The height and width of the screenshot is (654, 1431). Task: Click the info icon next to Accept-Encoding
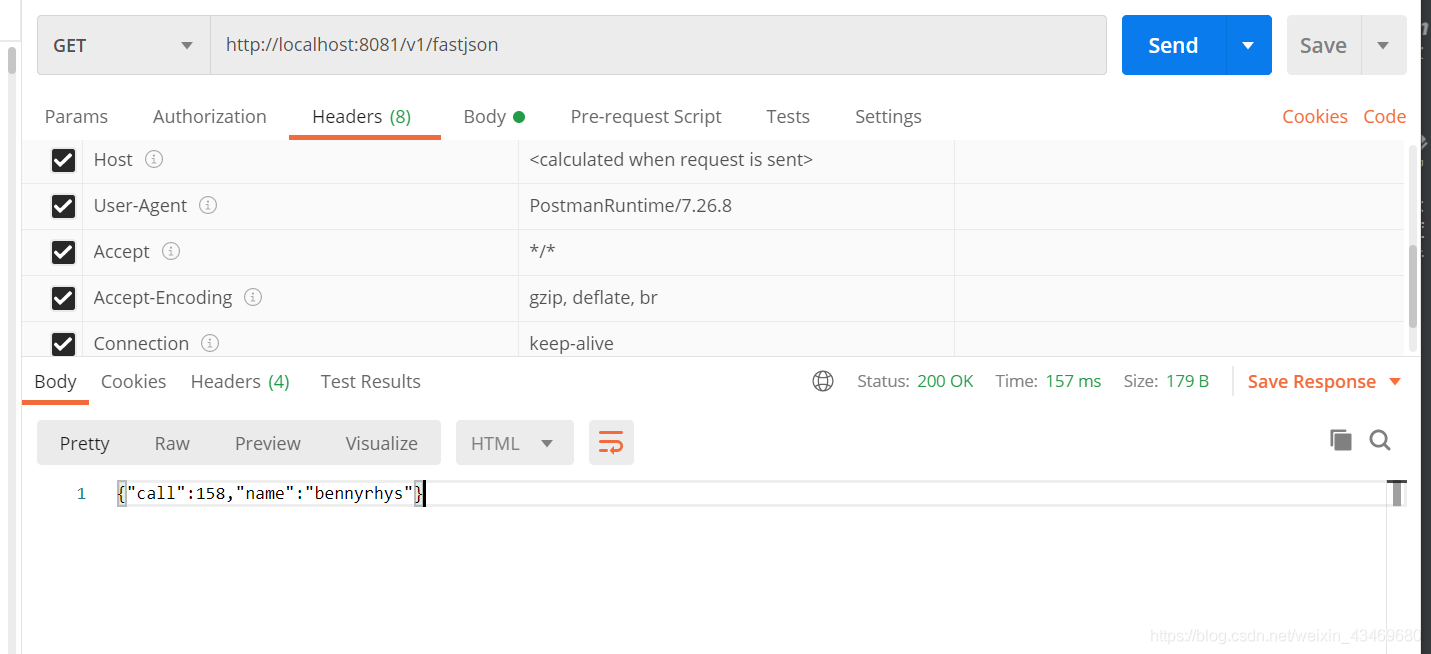[252, 297]
